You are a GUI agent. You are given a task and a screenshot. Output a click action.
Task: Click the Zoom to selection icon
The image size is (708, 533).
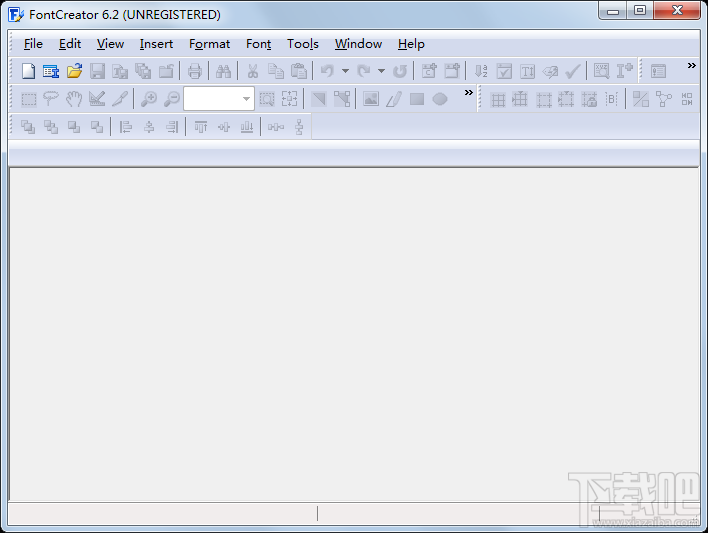pos(267,99)
